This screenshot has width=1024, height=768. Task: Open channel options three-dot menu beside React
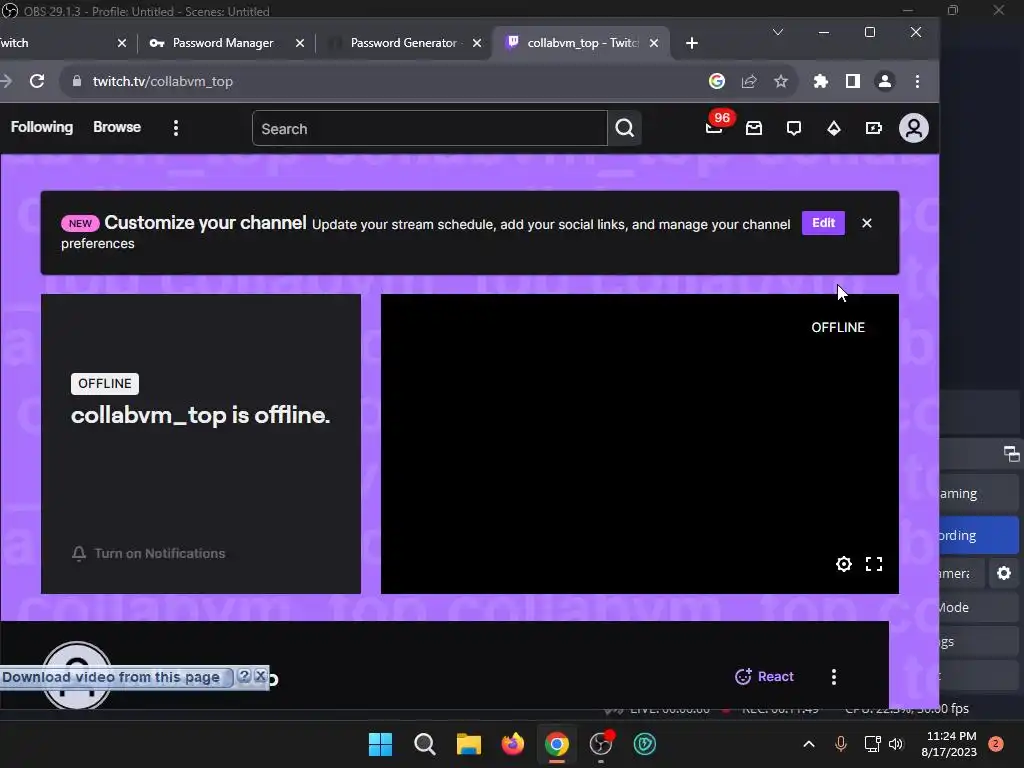833,677
